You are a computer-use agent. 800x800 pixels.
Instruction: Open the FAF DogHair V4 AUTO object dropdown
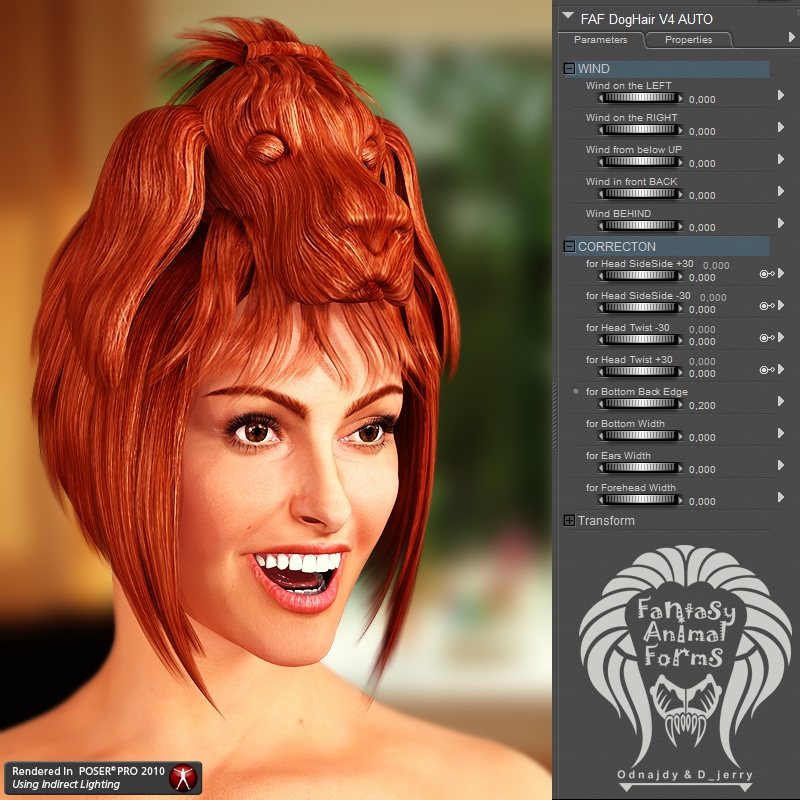(x=568, y=16)
